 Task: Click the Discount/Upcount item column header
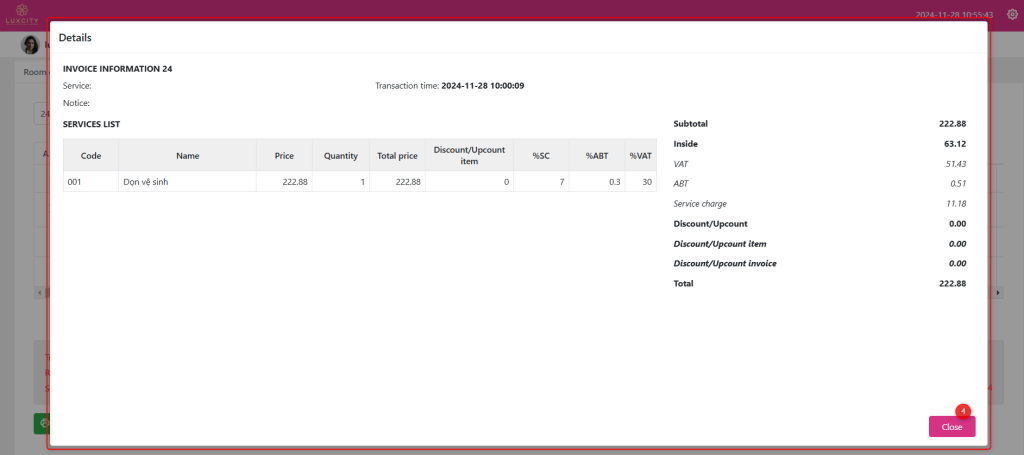pos(469,155)
